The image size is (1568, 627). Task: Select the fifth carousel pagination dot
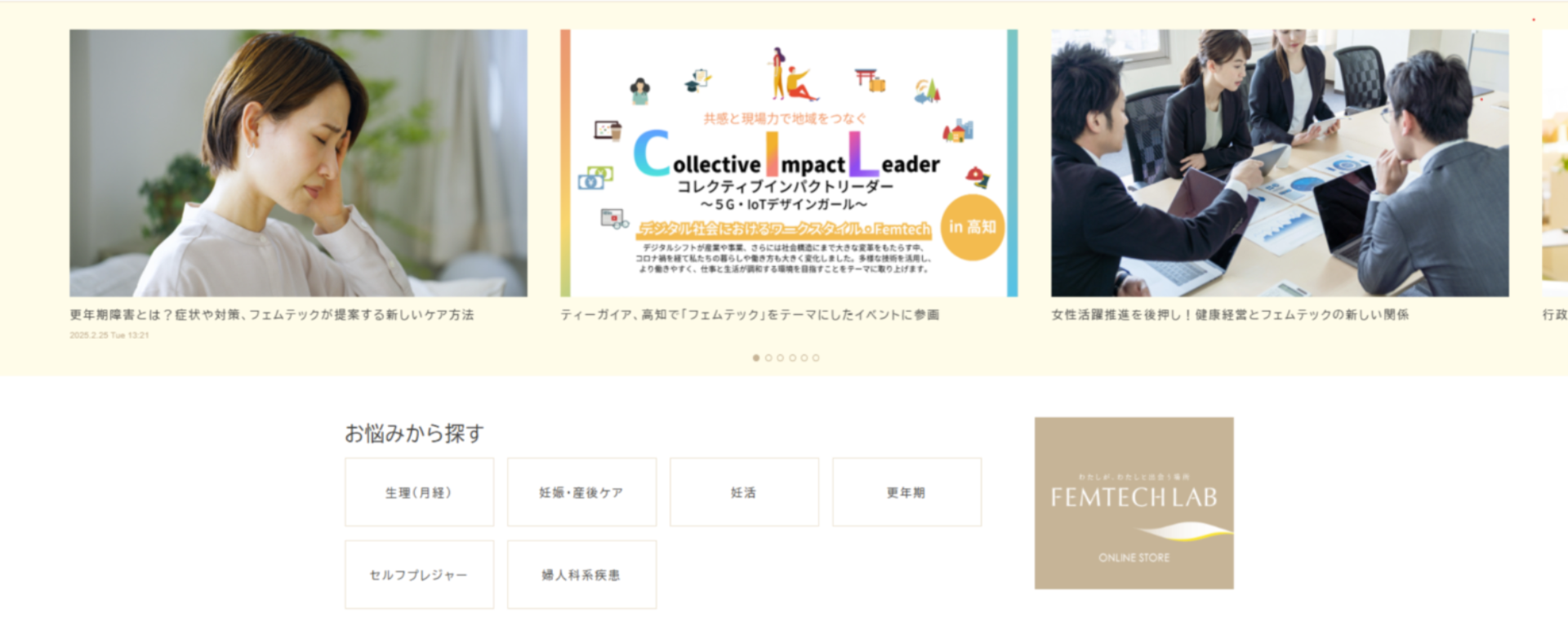(x=804, y=358)
